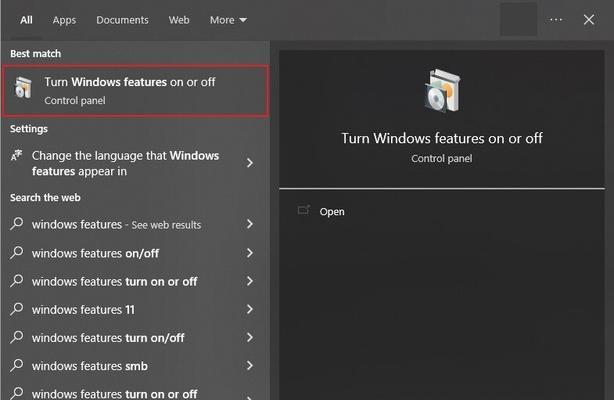Image resolution: width=614 pixels, height=400 pixels.
Task: Click the search icon next to 'windows features on/off'
Action: (17, 253)
